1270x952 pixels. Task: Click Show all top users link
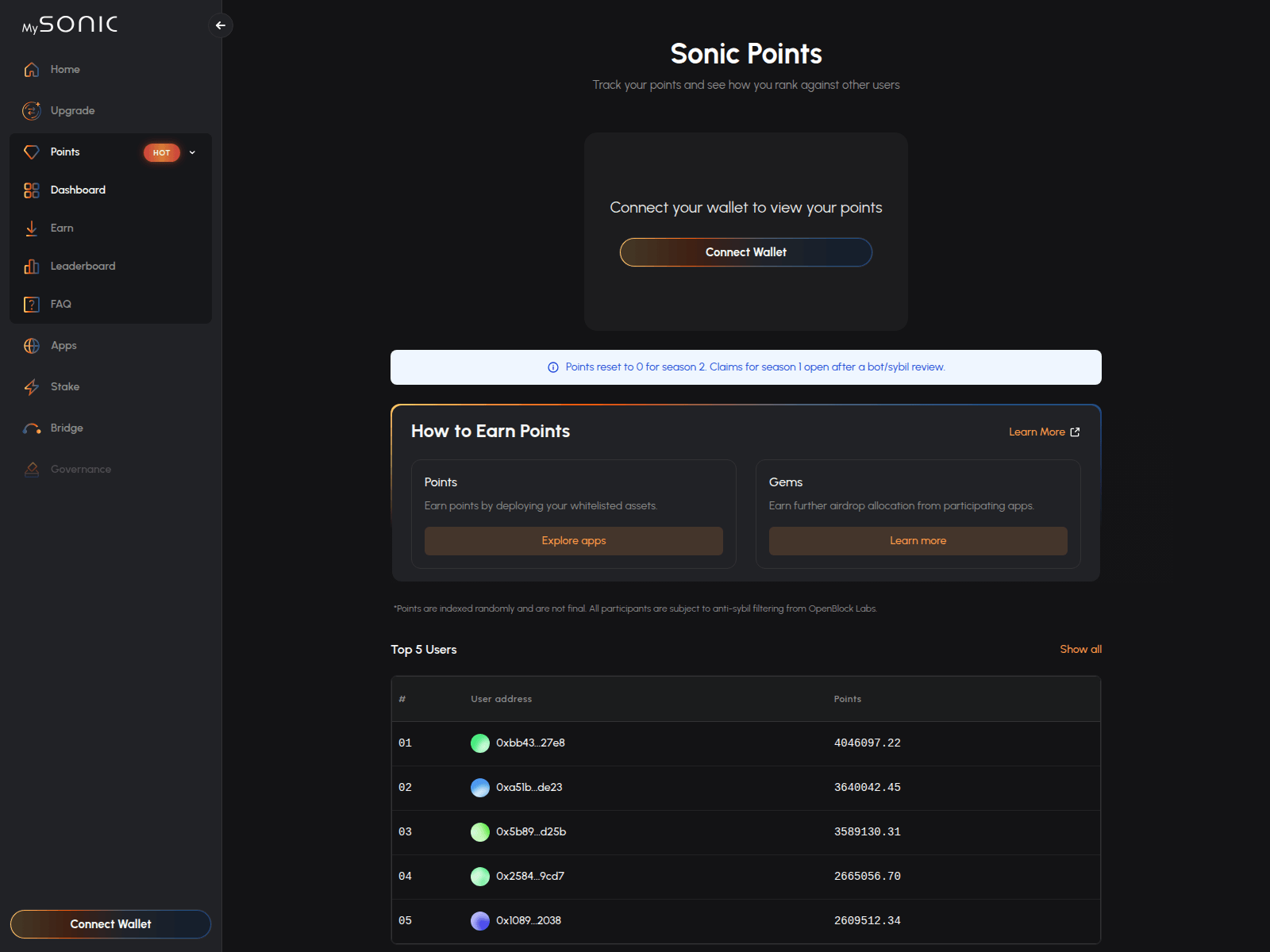tap(1080, 650)
